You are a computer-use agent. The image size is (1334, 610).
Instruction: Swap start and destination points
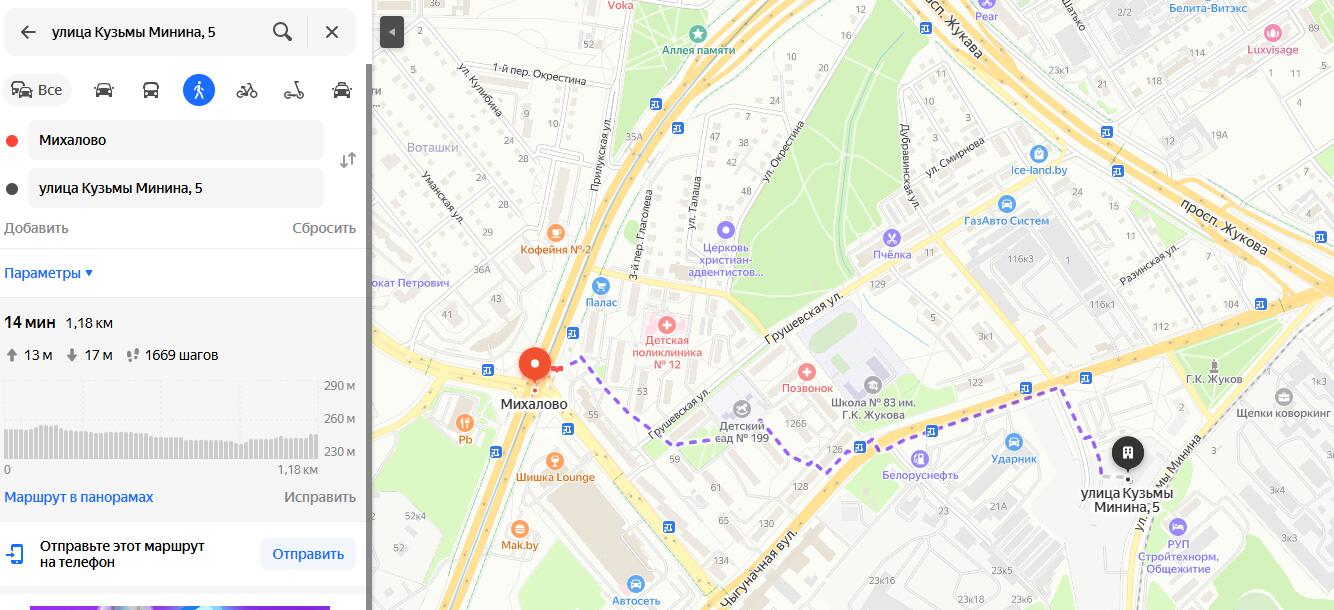(347, 160)
